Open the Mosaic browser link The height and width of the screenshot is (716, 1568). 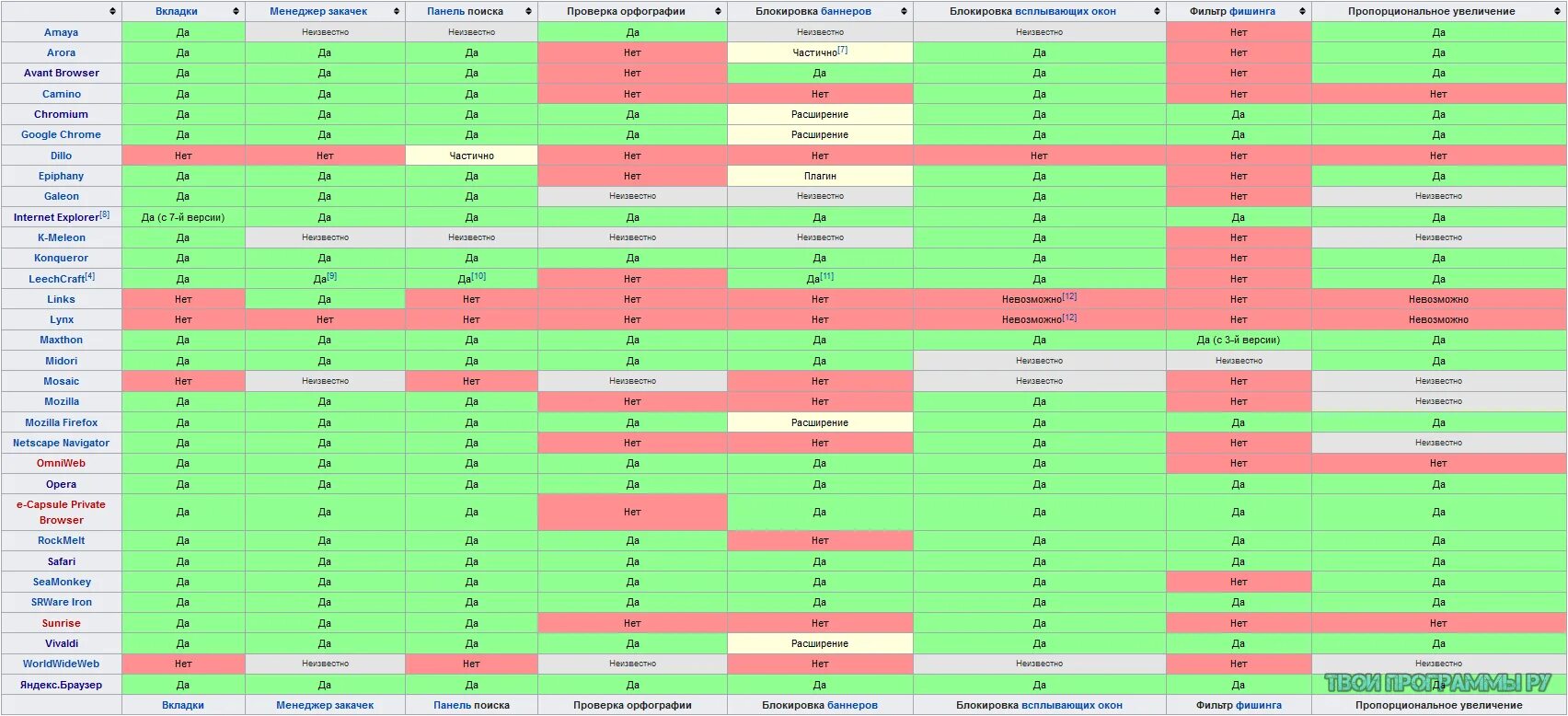pyautogui.click(x=62, y=381)
